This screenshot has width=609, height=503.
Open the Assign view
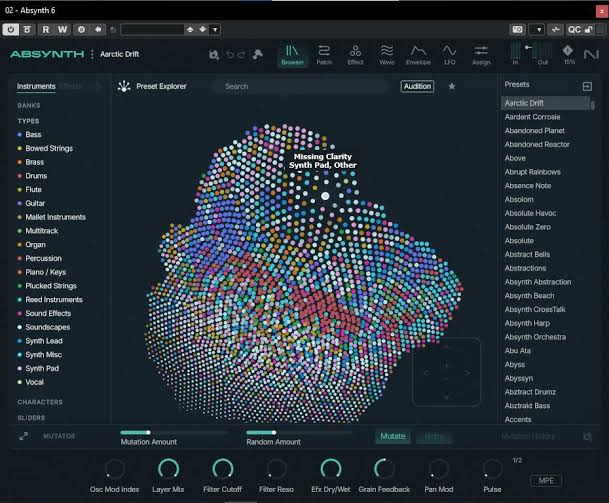coord(481,55)
